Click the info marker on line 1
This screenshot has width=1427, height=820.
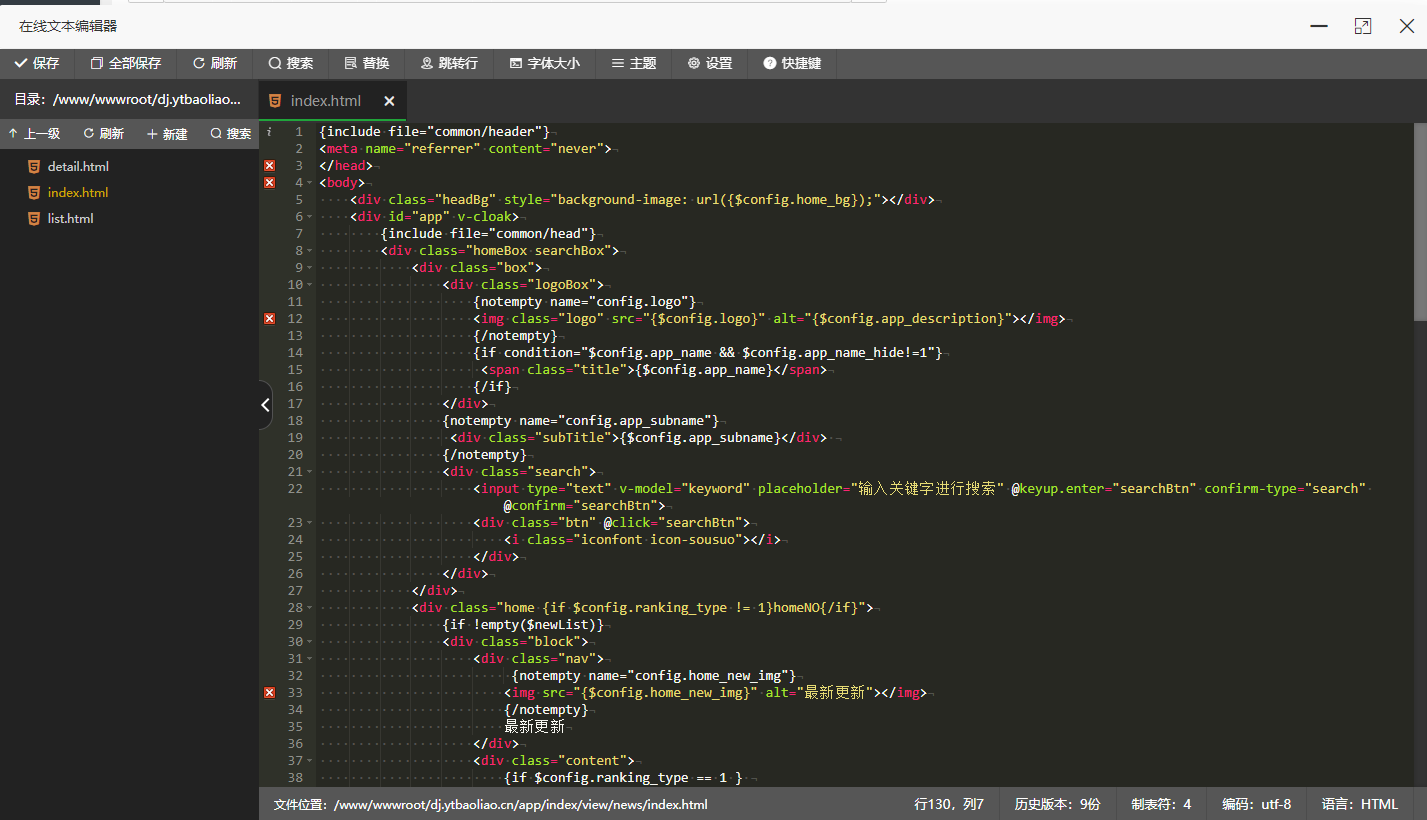click(269, 132)
